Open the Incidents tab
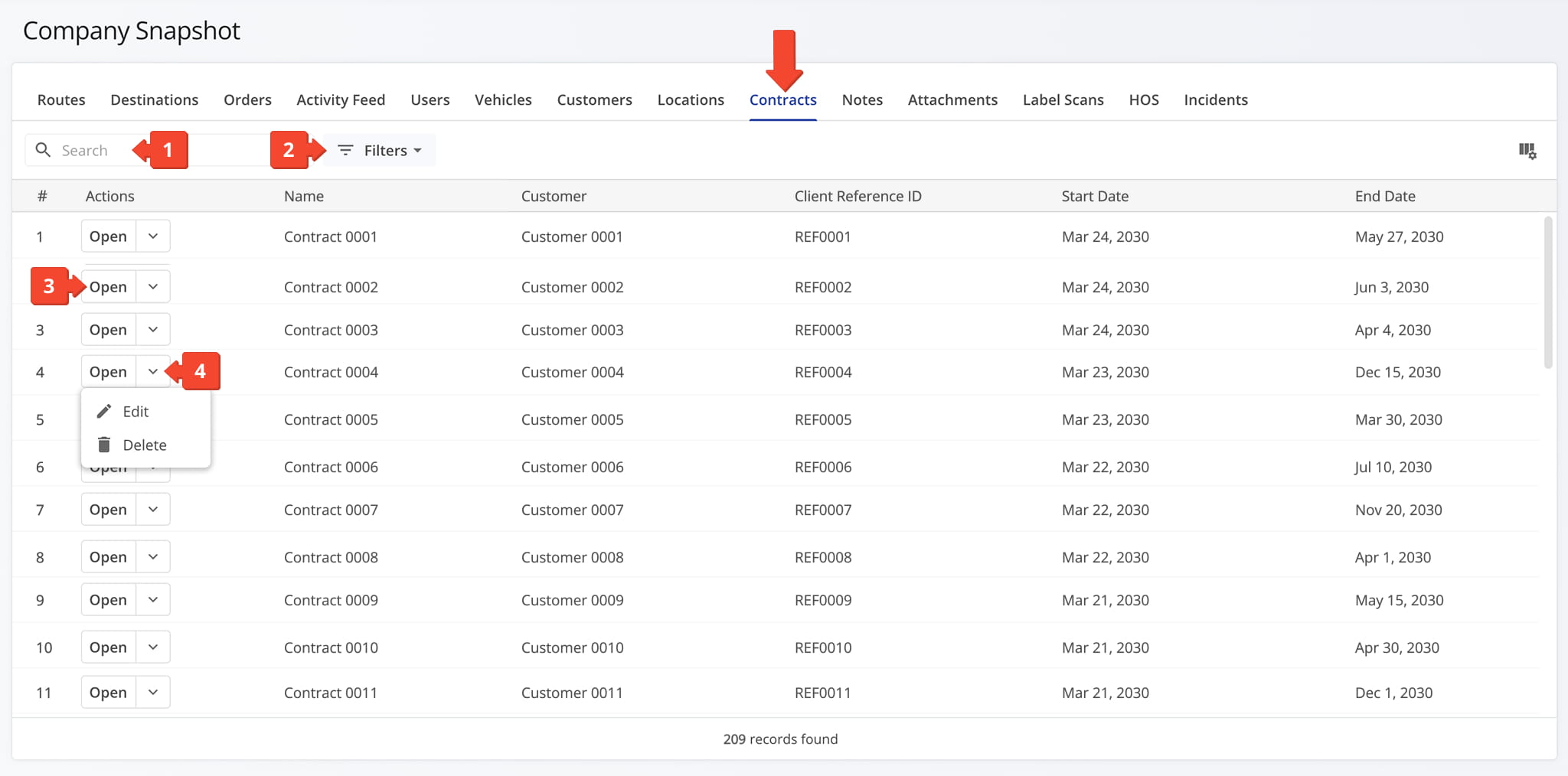This screenshot has width=1568, height=776. (1216, 99)
